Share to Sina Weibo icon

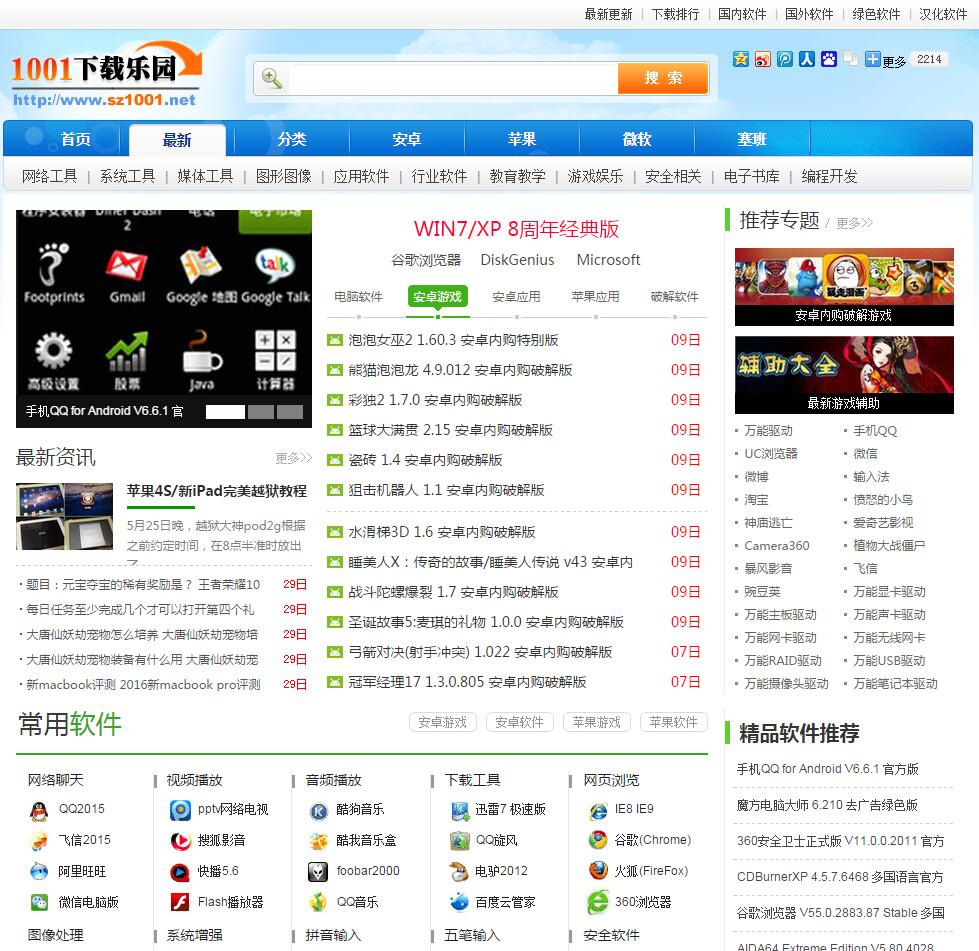762,59
